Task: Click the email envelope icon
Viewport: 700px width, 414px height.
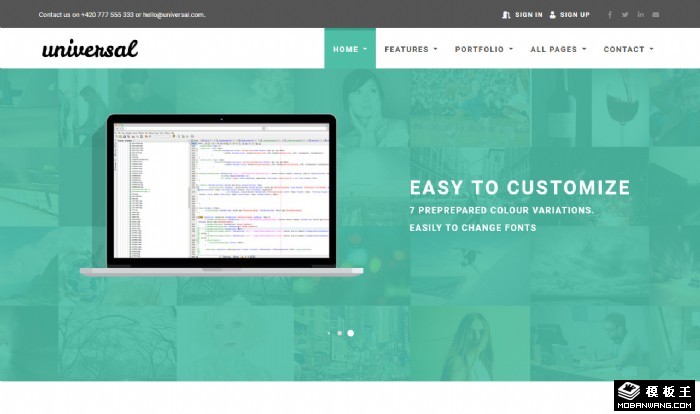Action: (x=656, y=15)
